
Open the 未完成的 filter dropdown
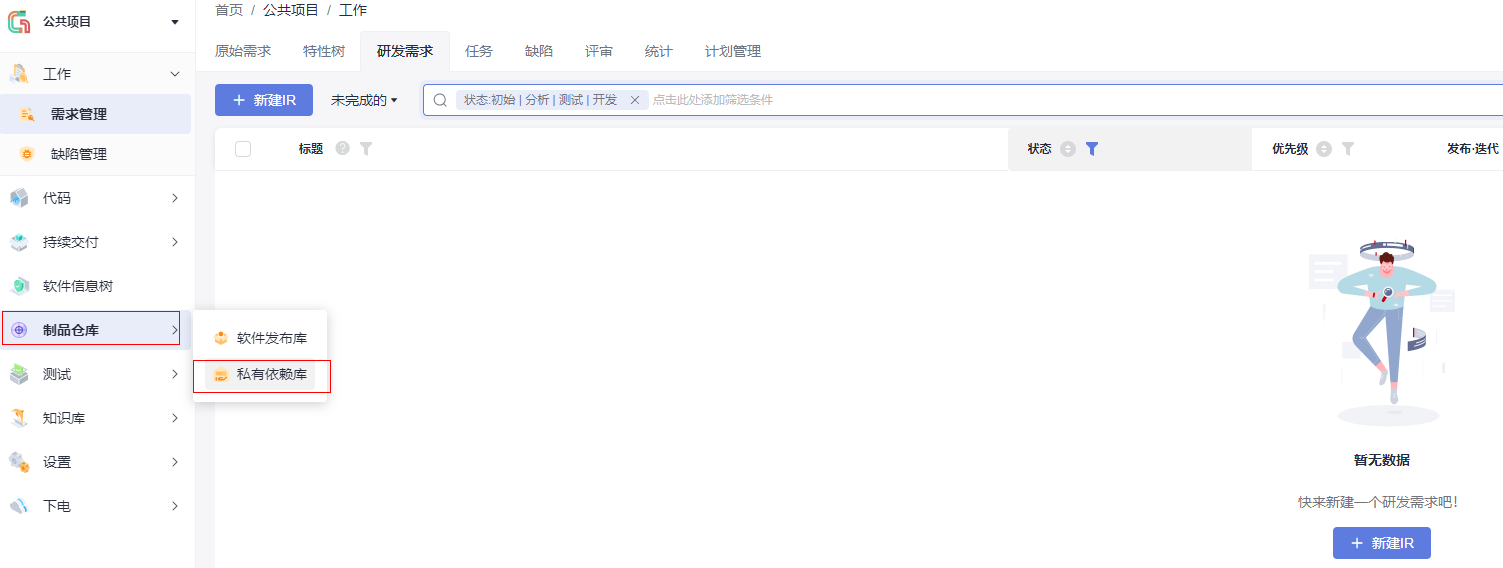(x=364, y=100)
